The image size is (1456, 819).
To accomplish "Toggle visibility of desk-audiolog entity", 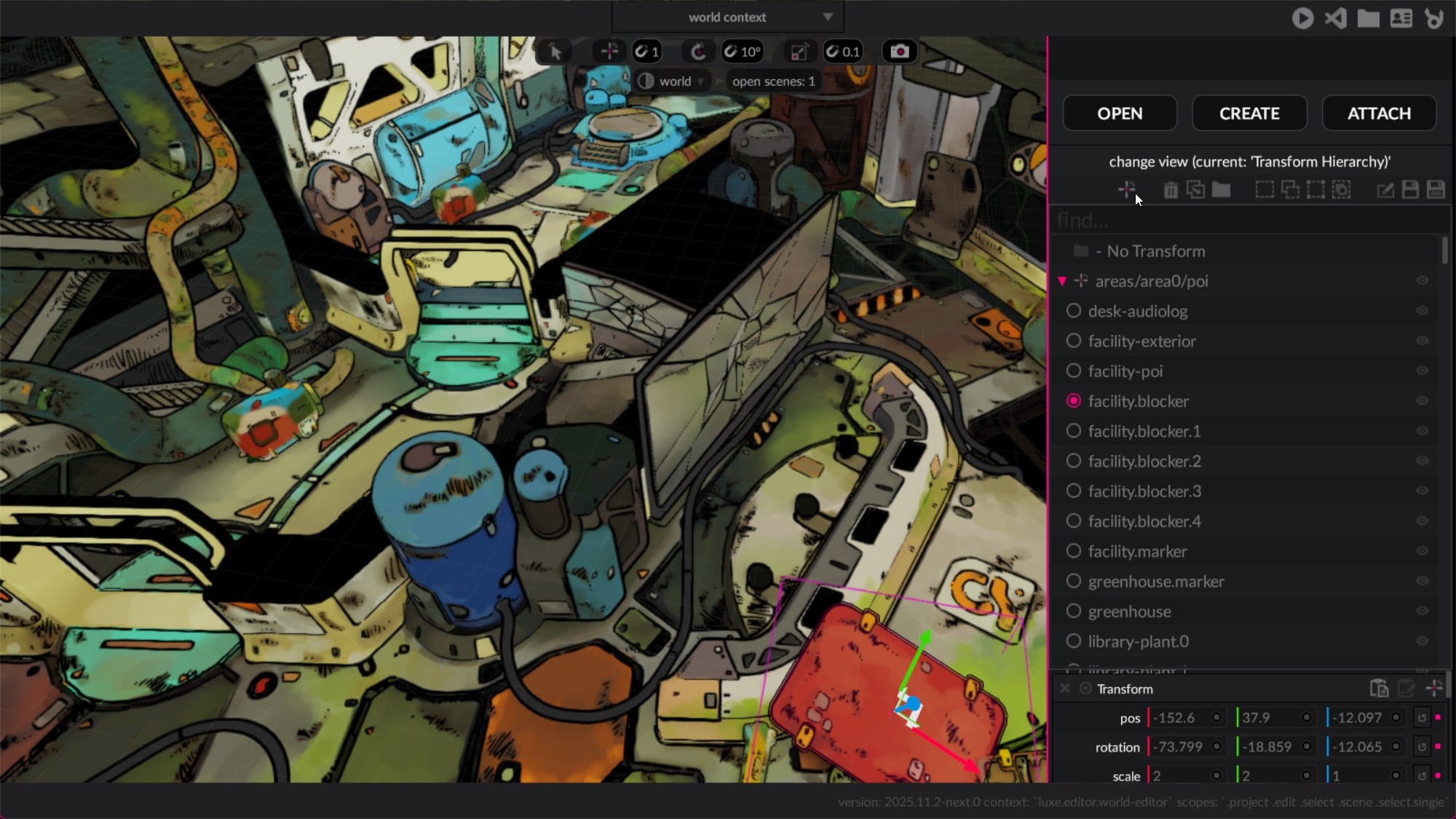I will tap(1421, 311).
